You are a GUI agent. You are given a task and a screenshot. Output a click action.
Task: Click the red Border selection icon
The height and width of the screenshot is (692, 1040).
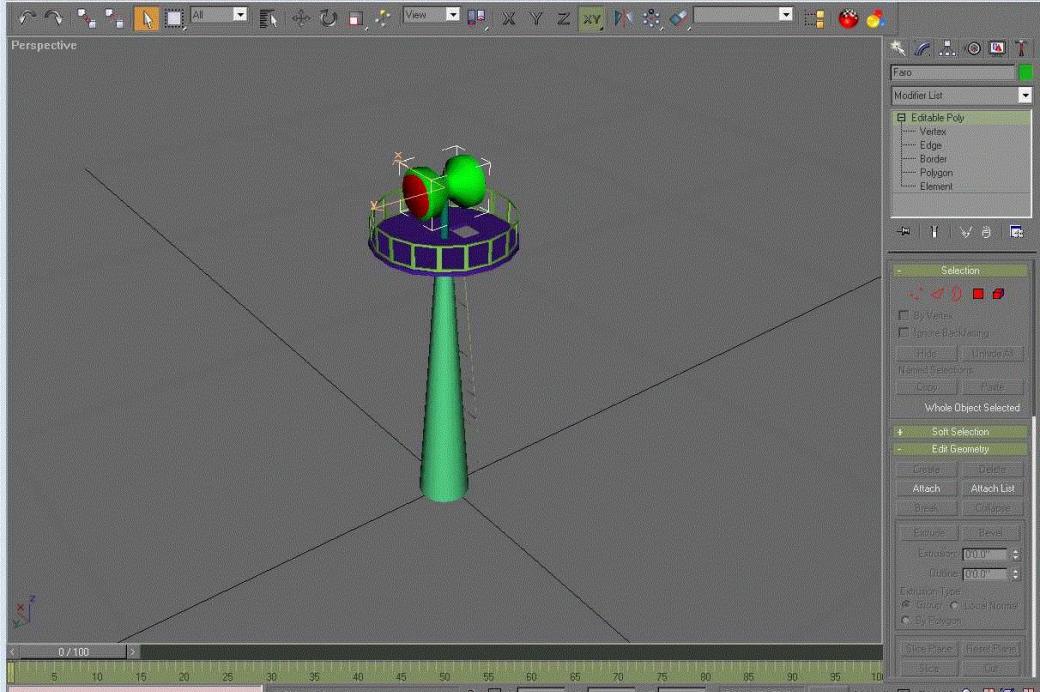(x=956, y=294)
